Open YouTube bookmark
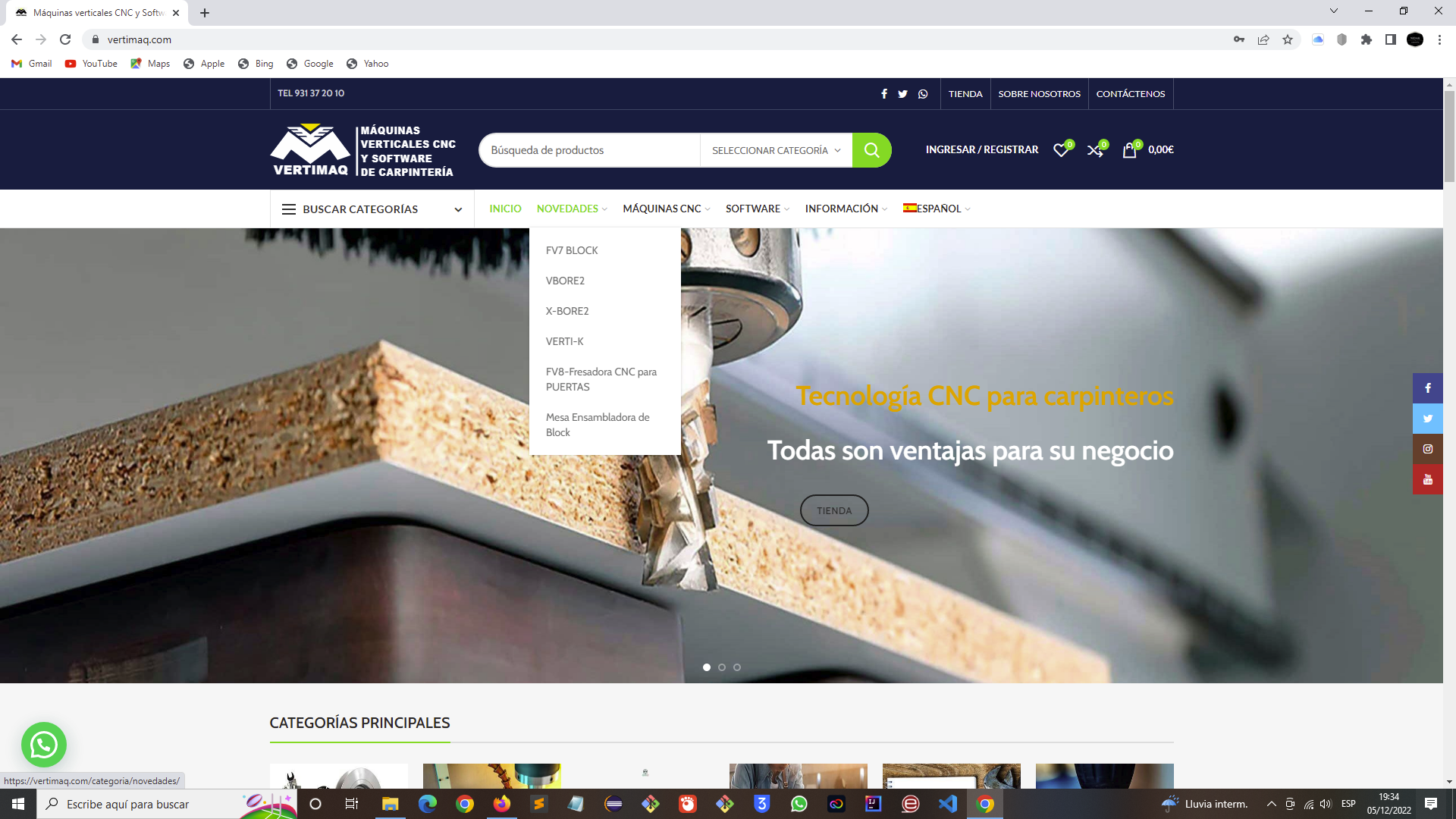Image resolution: width=1456 pixels, height=819 pixels. click(91, 64)
